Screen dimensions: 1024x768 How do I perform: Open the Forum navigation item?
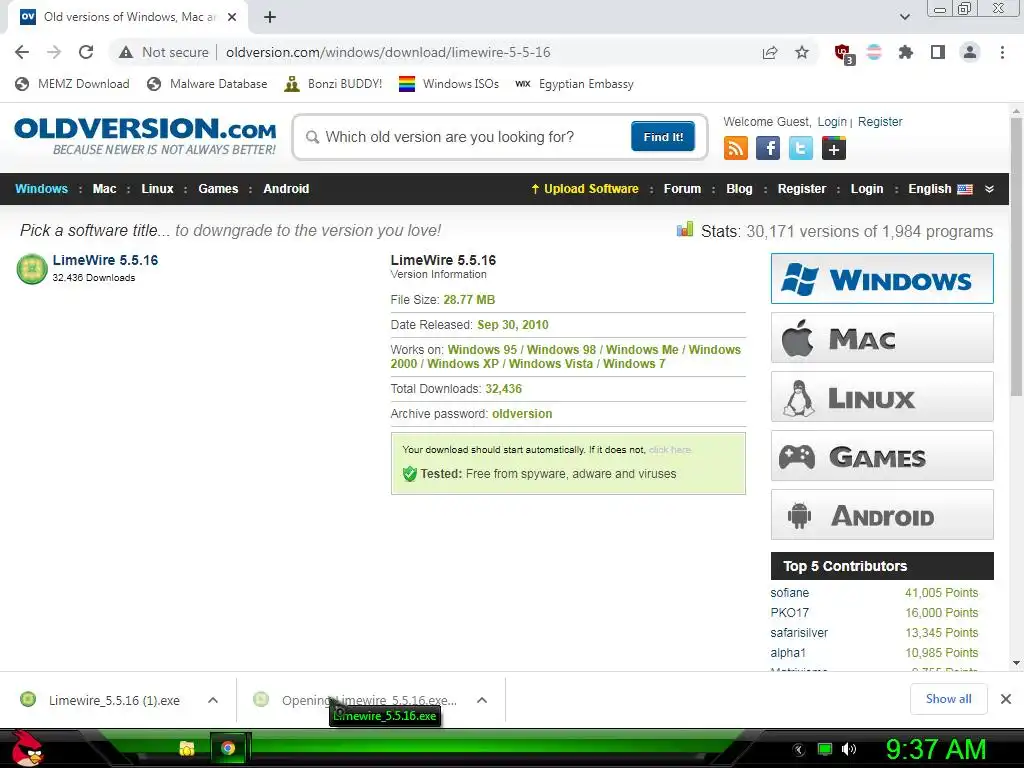682,189
